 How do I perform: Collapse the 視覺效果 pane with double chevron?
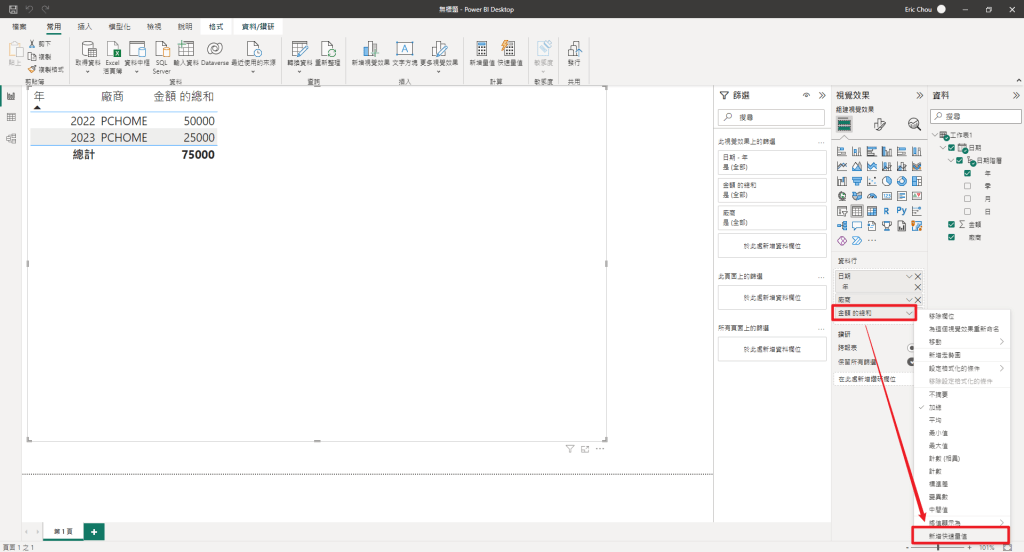coord(920,95)
